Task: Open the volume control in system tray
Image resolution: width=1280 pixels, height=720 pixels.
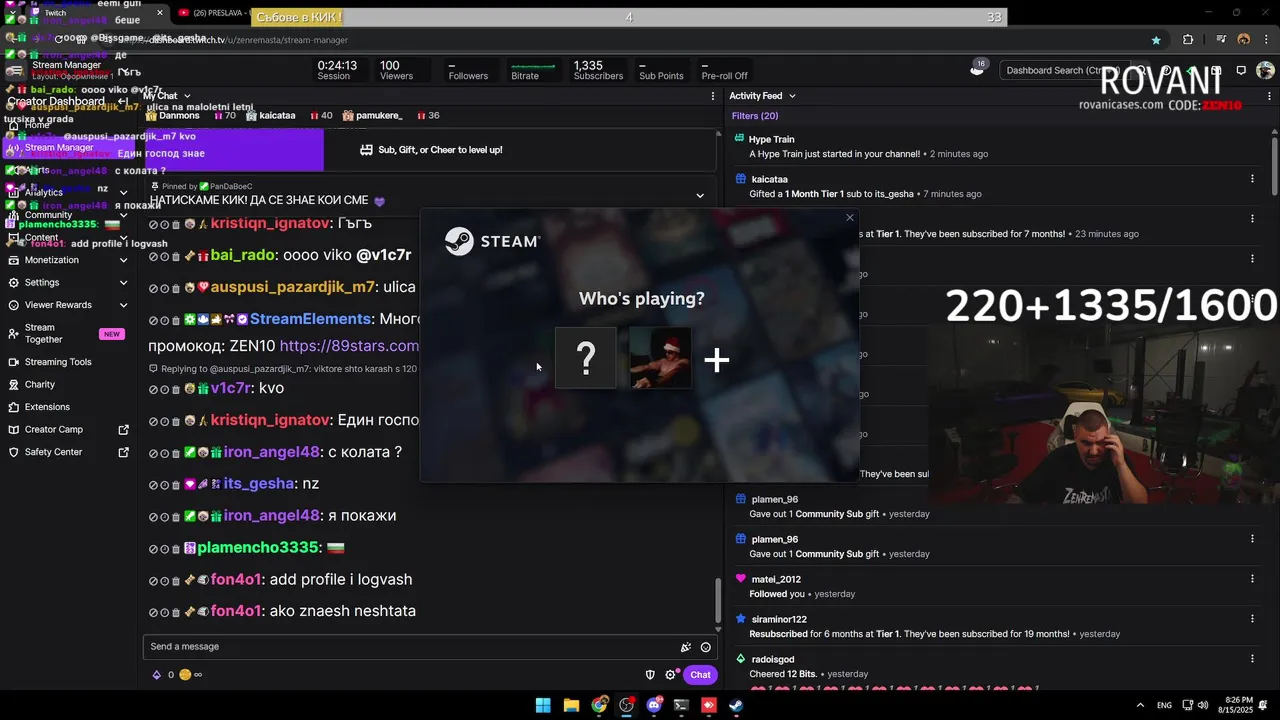Action: click(x=1203, y=705)
